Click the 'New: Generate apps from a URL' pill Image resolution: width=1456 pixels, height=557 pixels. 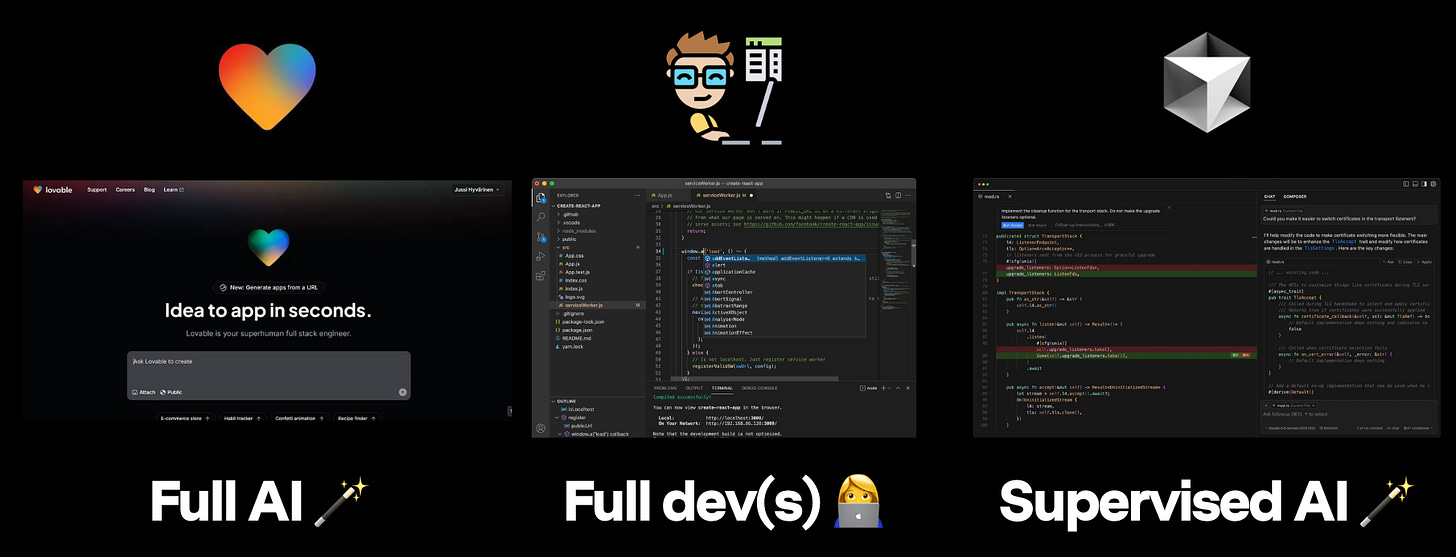267,286
